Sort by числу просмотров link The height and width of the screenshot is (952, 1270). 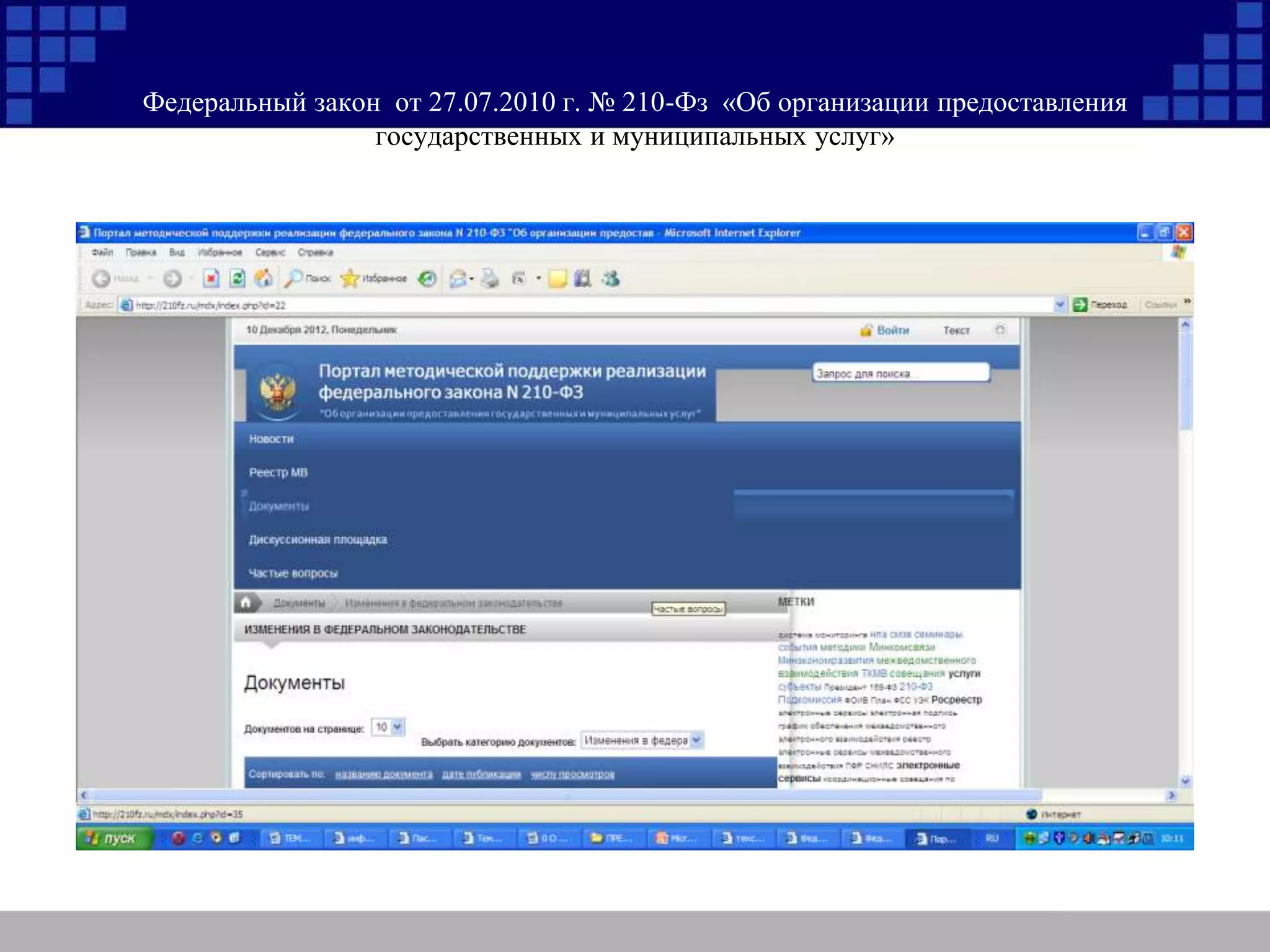click(x=572, y=774)
